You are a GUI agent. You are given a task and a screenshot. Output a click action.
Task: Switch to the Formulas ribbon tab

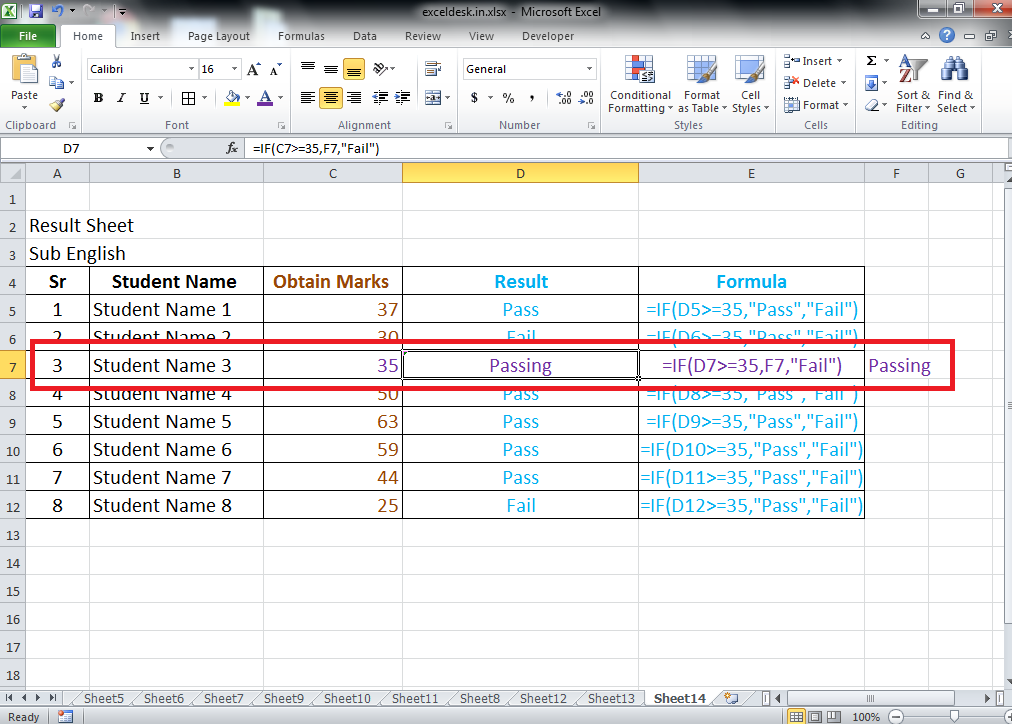[x=301, y=36]
